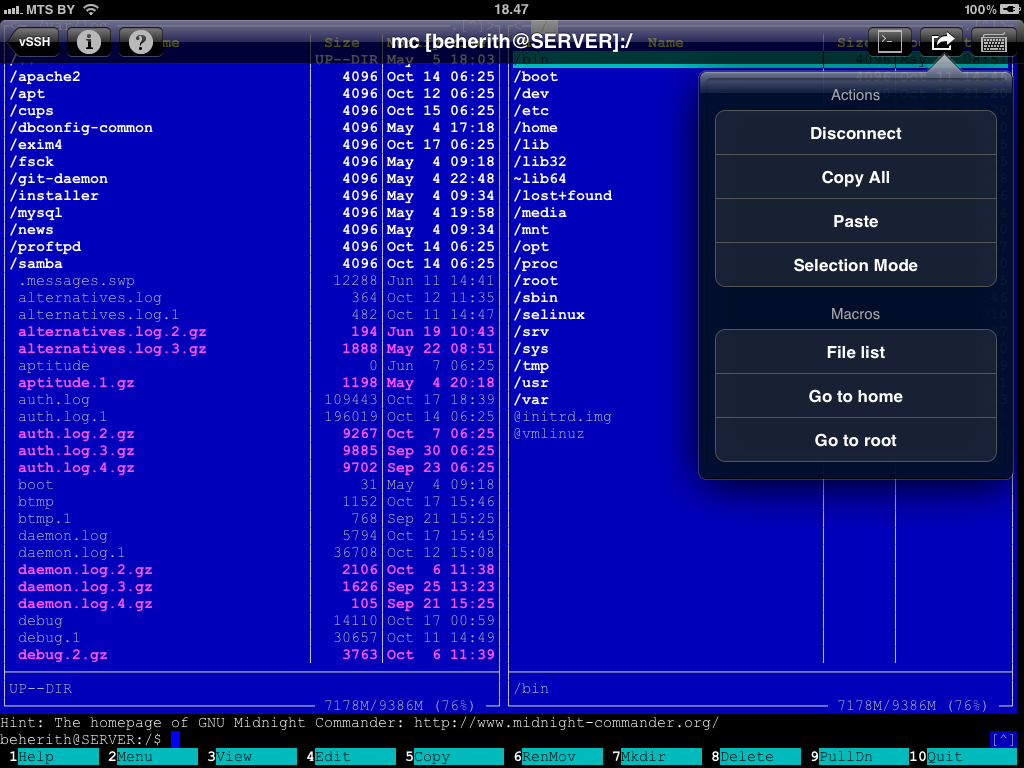
Task: Tap the share actions icon
Action: [x=941, y=42]
